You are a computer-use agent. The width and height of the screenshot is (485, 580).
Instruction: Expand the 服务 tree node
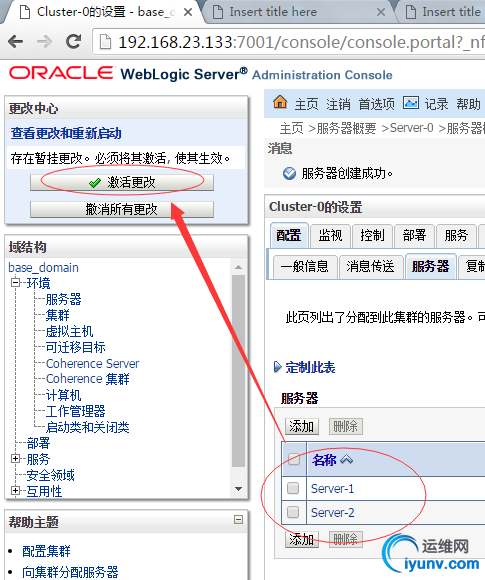(x=15, y=459)
